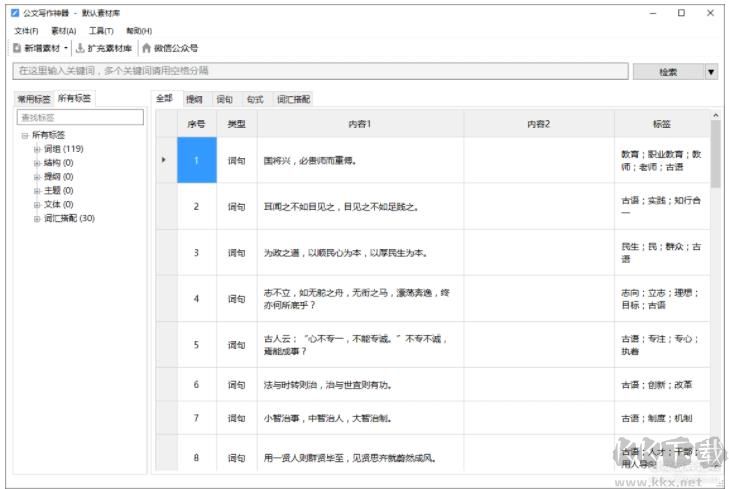Click the text 小智治事，中智治人，大智治制。
This screenshot has height=489, width=729.
[328, 418]
